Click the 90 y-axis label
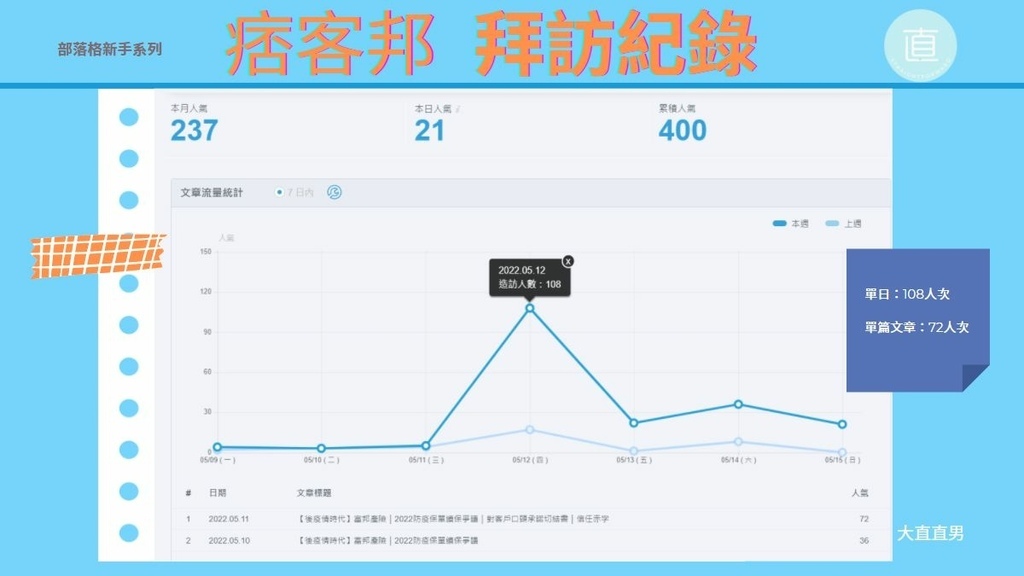 [x=208, y=332]
